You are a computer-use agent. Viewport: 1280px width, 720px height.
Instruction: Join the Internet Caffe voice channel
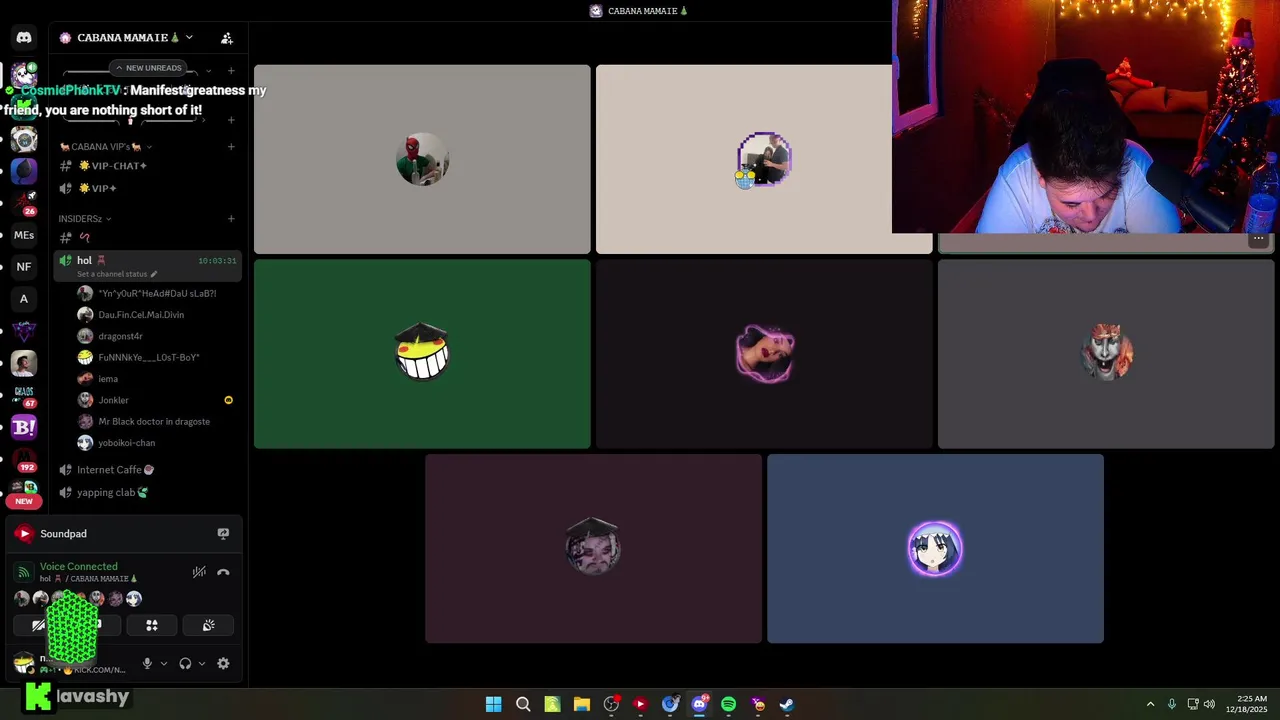(x=148, y=470)
